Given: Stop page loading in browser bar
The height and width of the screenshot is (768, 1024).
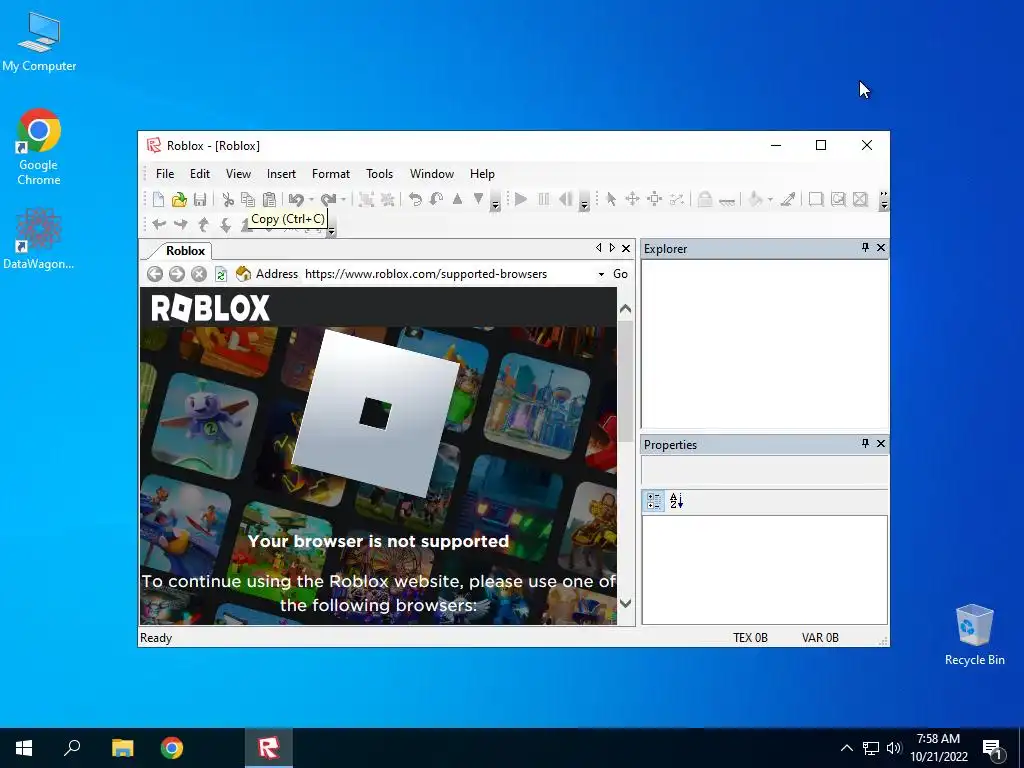Looking at the screenshot, I should 199,274.
